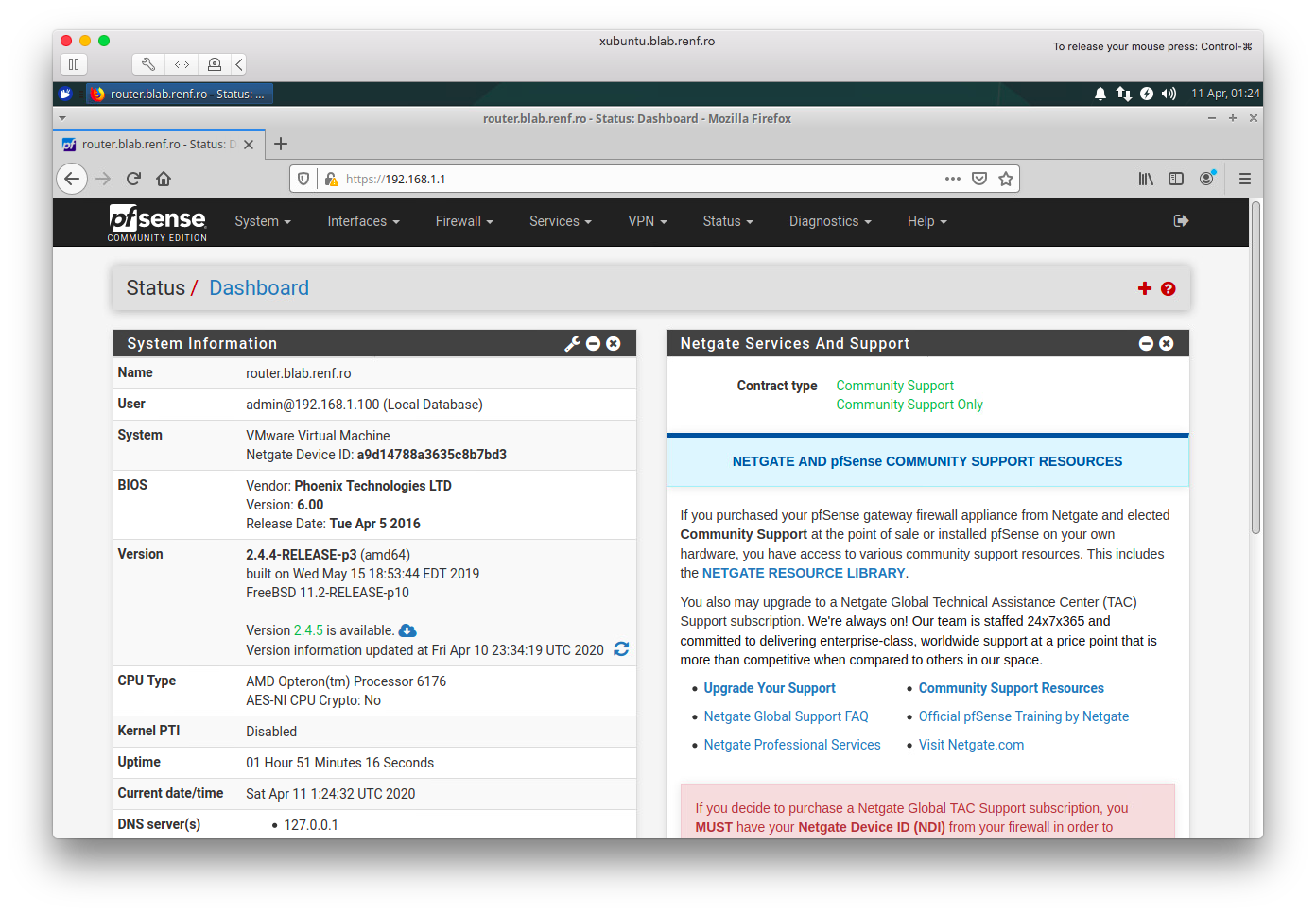
Task: Expand the Firewall menu
Action: pos(464,221)
